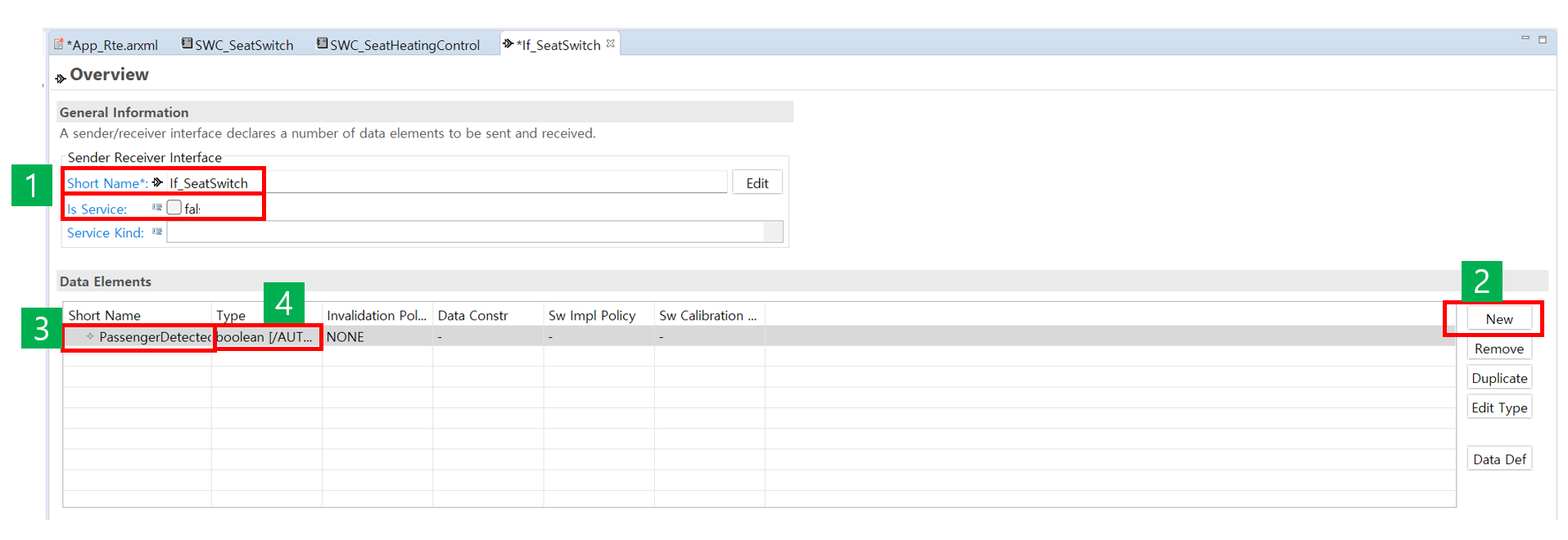Open the Service Kind dropdown

(x=772, y=232)
